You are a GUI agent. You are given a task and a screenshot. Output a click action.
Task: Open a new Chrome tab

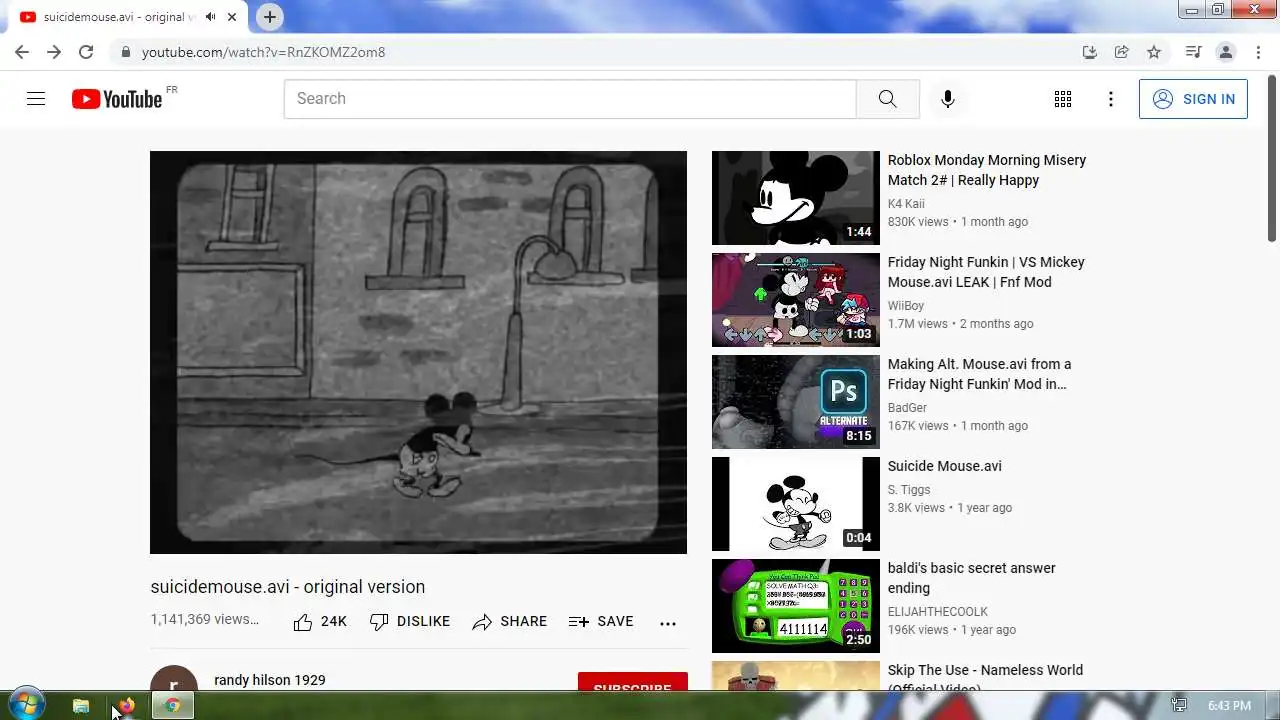point(270,17)
